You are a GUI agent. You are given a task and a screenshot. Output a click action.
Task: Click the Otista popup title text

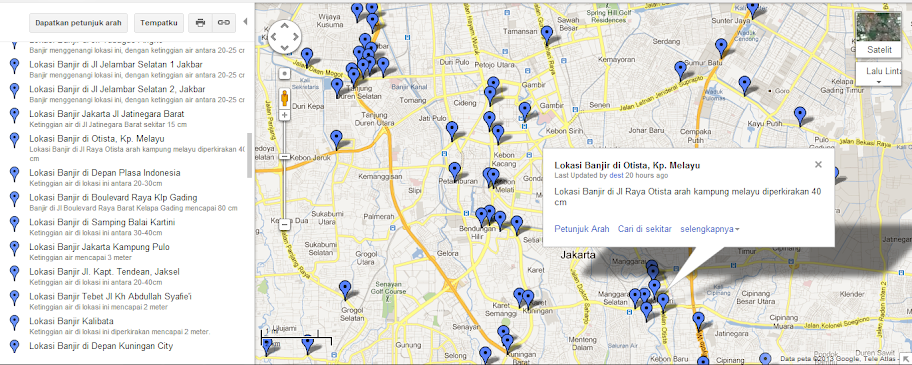[627, 165]
